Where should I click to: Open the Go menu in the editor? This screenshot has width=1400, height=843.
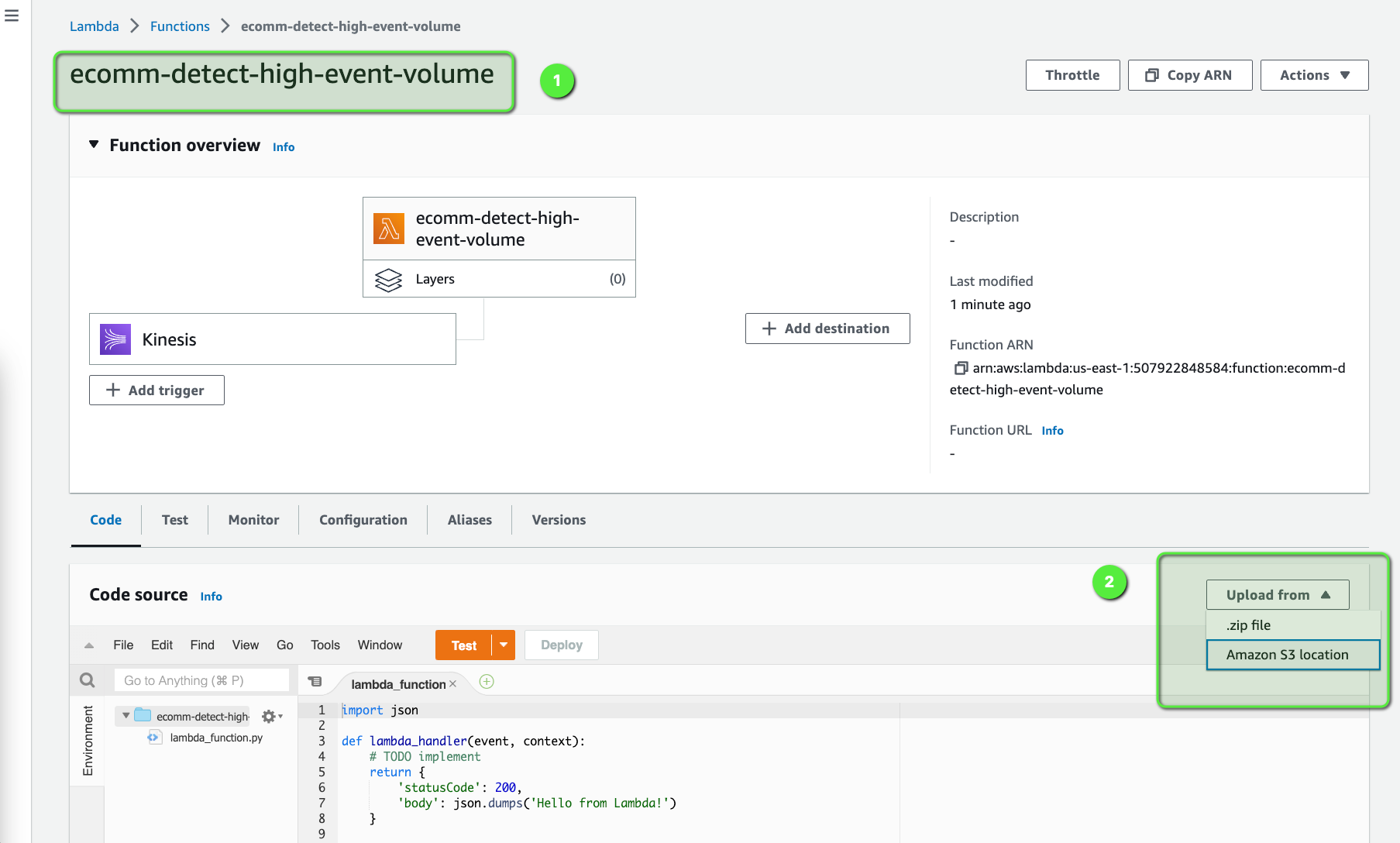pos(285,645)
